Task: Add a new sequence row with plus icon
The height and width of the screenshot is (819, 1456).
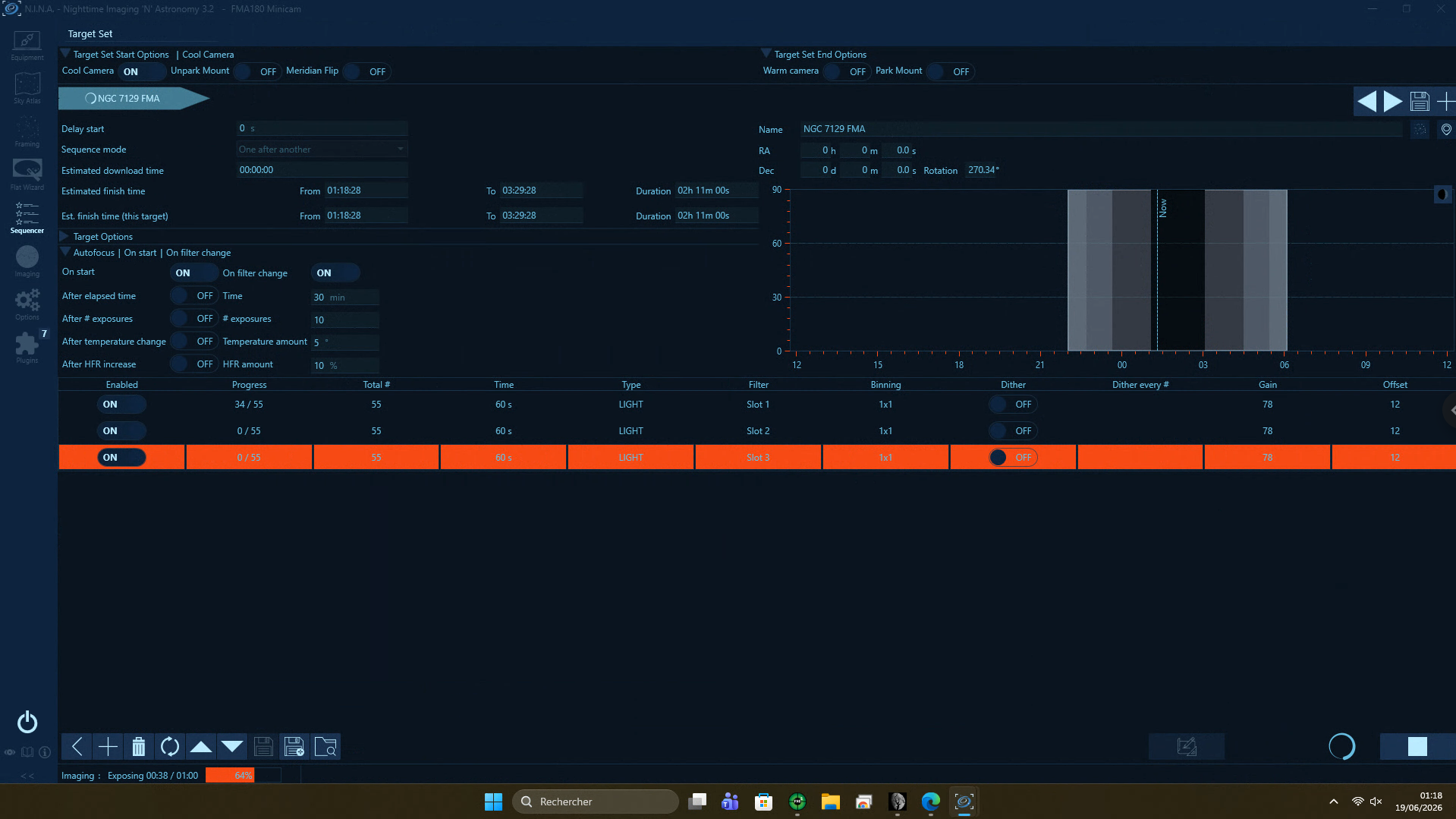Action: tap(108, 747)
